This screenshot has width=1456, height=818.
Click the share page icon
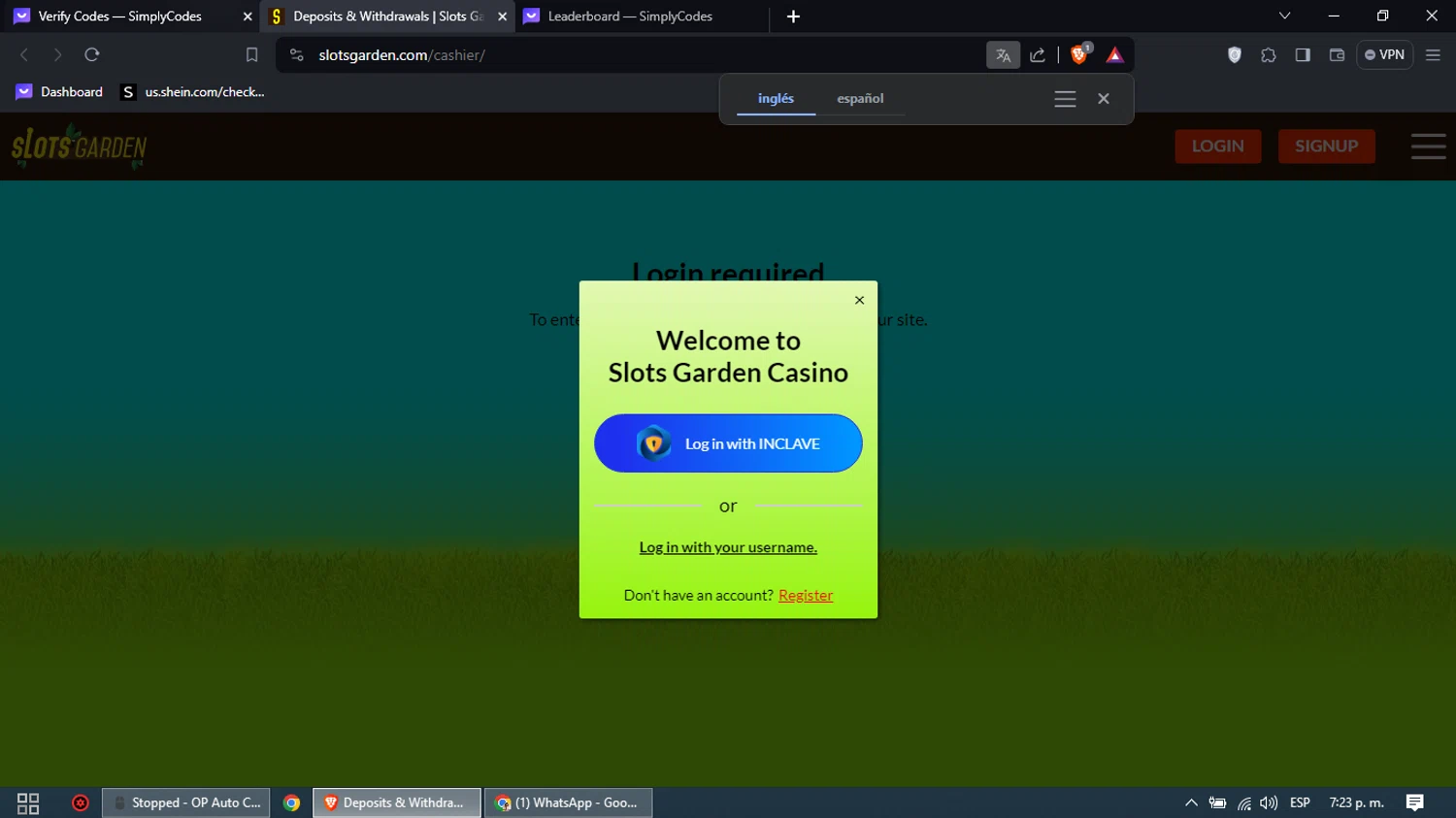(1038, 55)
